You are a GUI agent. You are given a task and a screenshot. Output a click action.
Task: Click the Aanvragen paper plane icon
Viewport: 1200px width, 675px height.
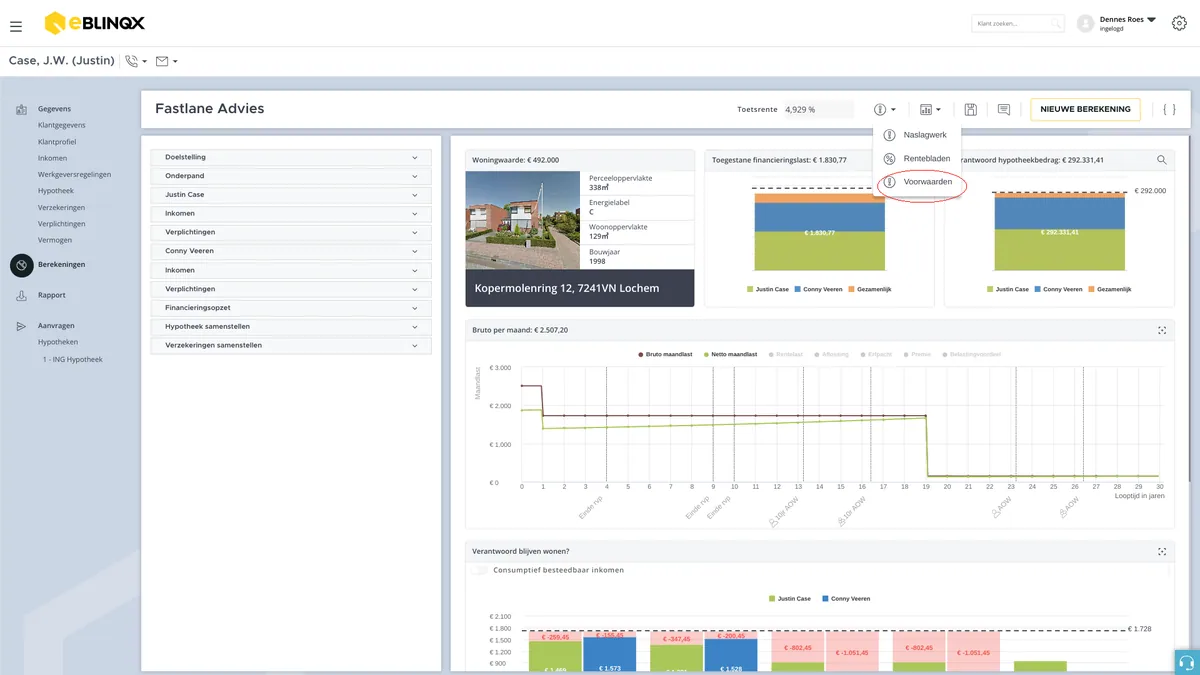pyautogui.click(x=21, y=326)
